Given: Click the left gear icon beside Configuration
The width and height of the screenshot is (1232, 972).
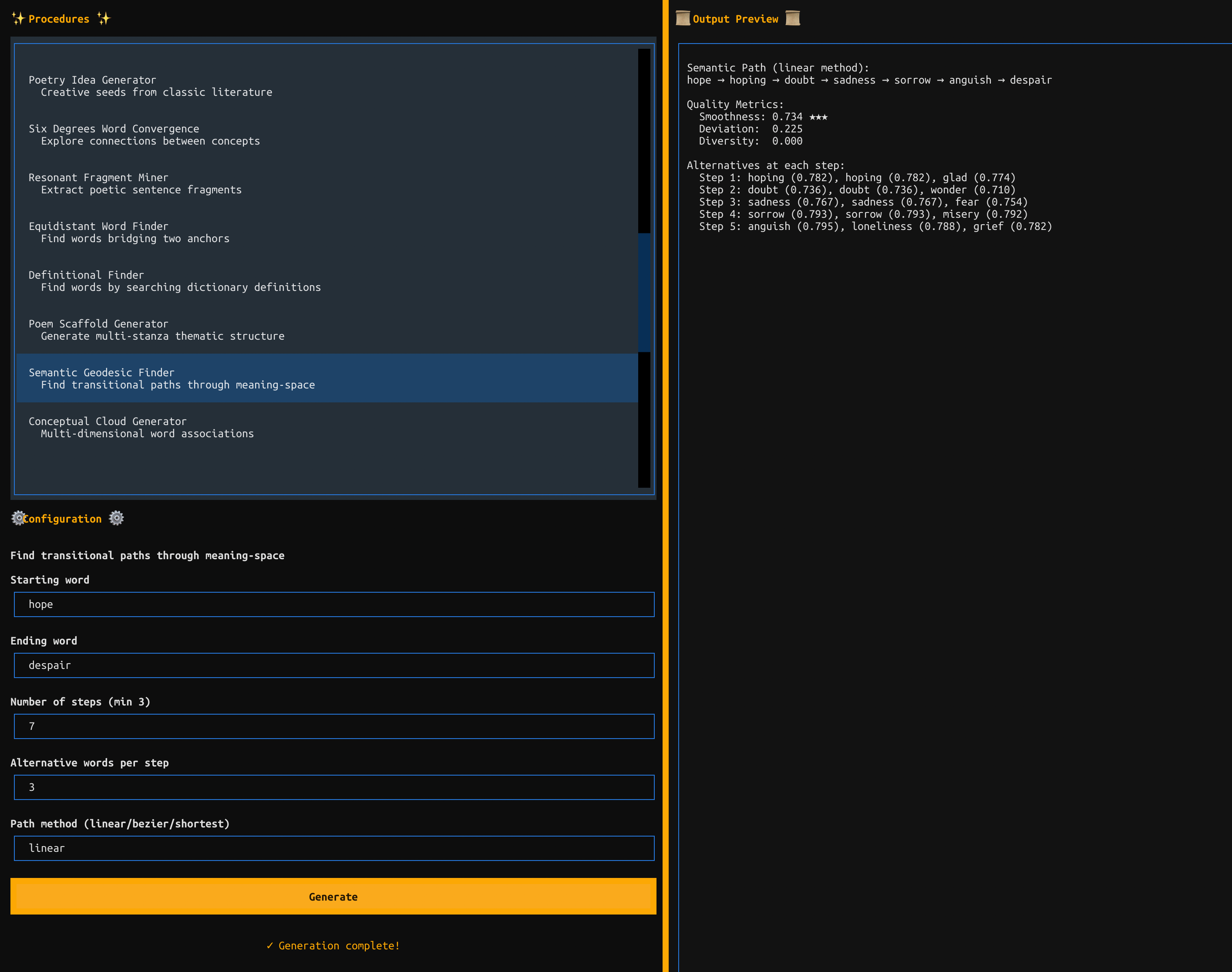Looking at the screenshot, I should (x=18, y=518).
